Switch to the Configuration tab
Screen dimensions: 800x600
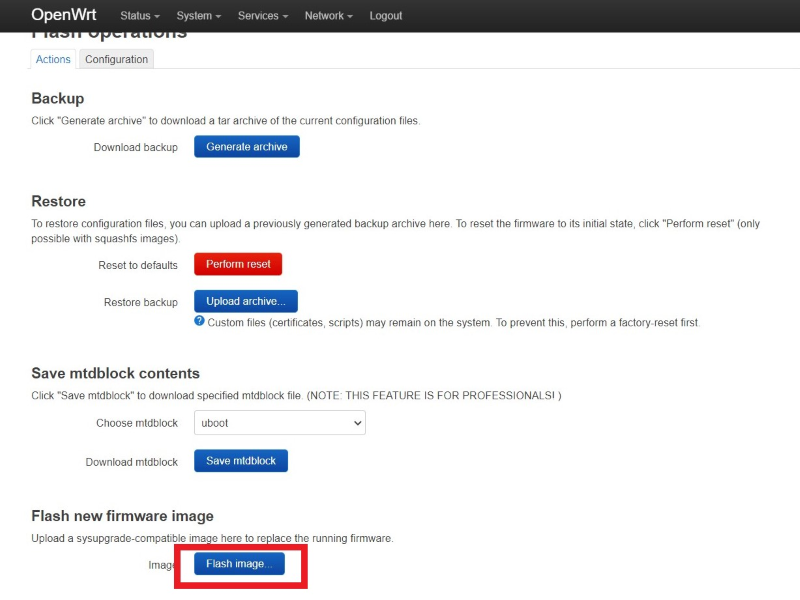coord(116,59)
